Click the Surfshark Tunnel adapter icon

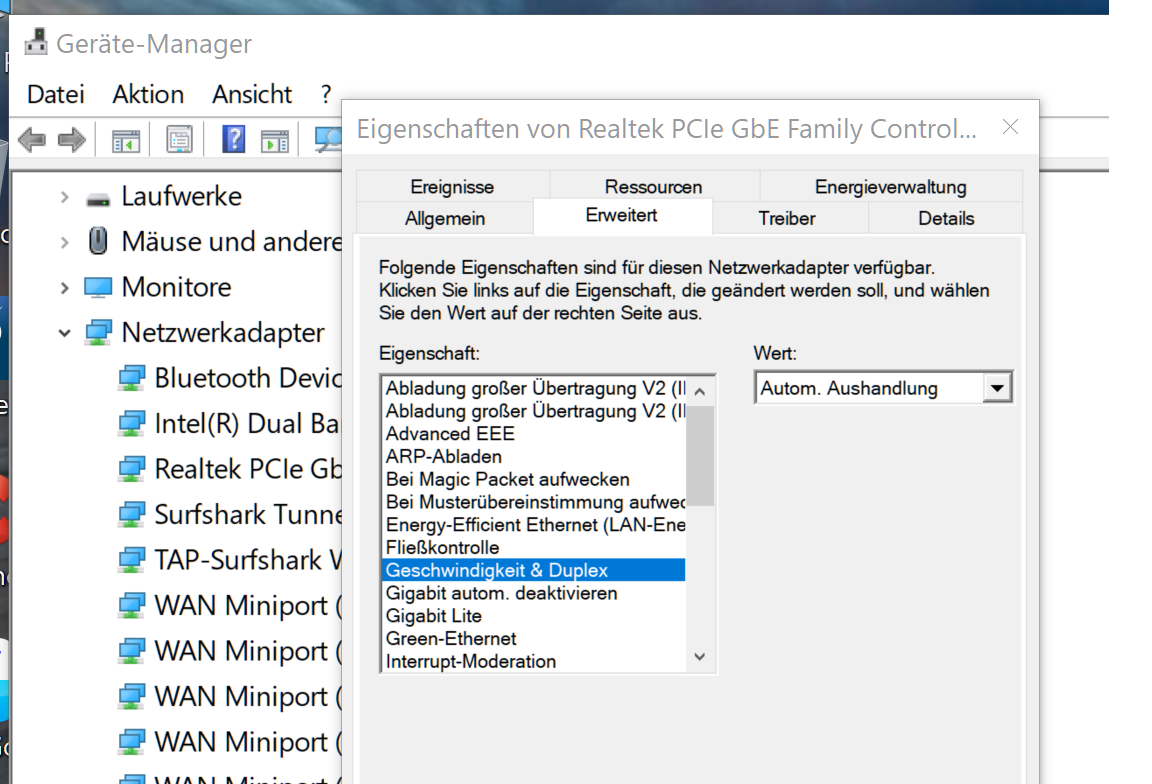click(x=132, y=514)
